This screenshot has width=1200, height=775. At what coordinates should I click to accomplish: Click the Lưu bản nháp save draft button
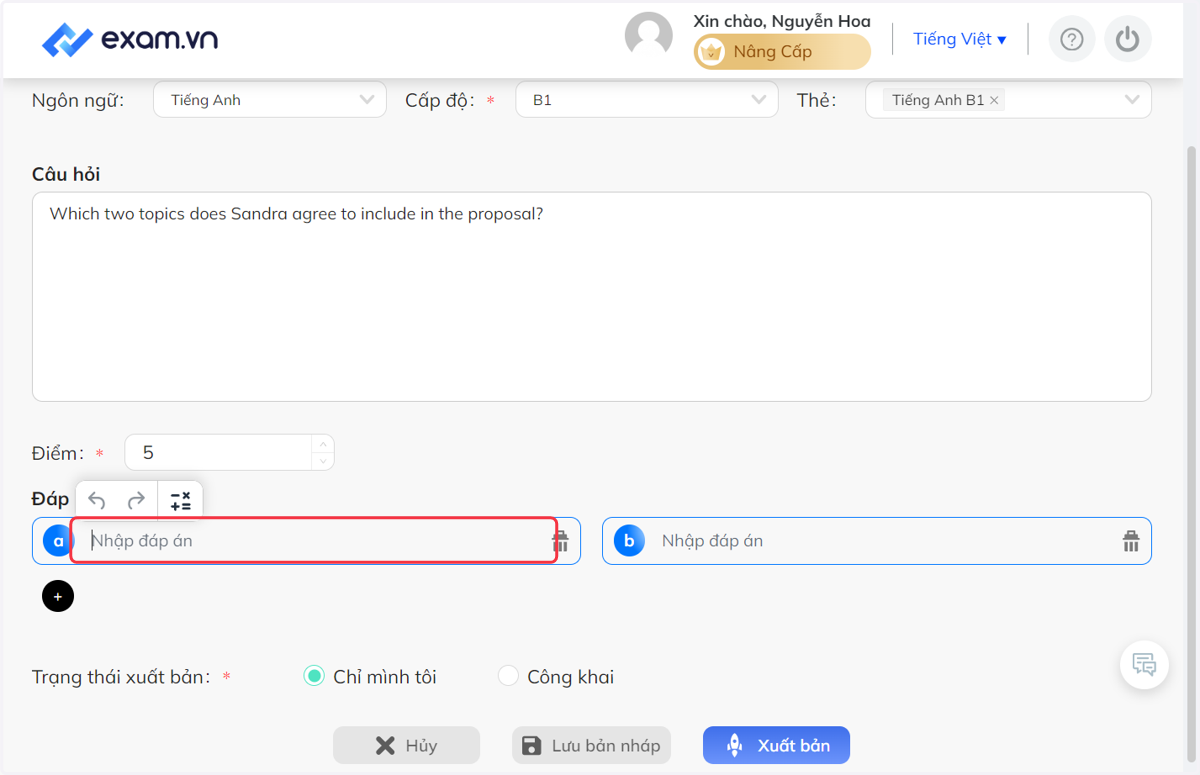591,745
